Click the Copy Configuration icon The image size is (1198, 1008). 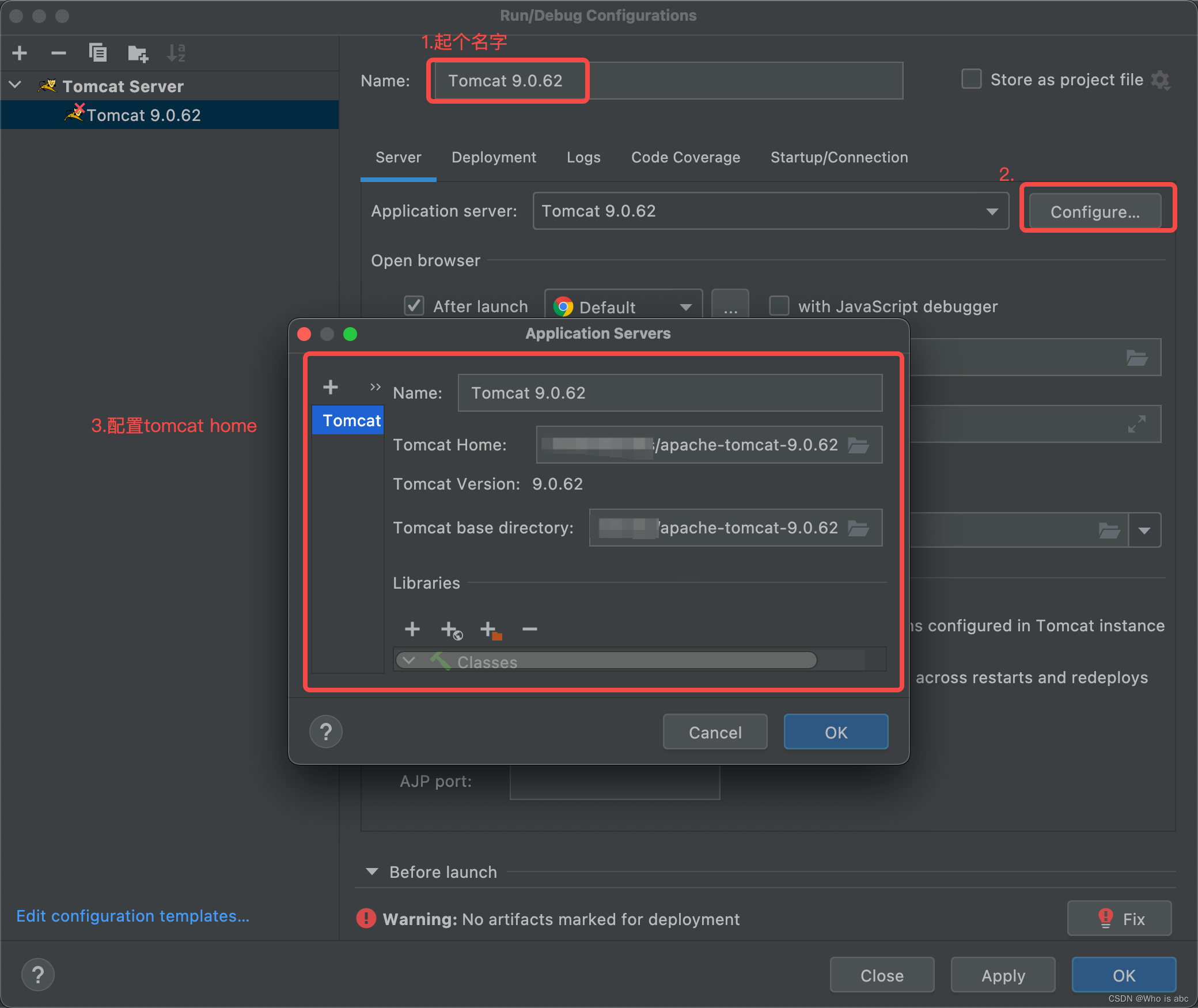pyautogui.click(x=98, y=53)
